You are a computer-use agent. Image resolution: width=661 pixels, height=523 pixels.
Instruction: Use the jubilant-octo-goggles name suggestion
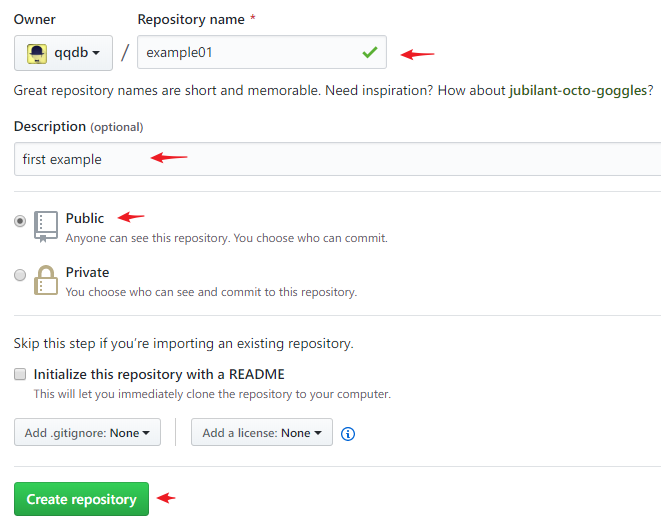pos(578,90)
